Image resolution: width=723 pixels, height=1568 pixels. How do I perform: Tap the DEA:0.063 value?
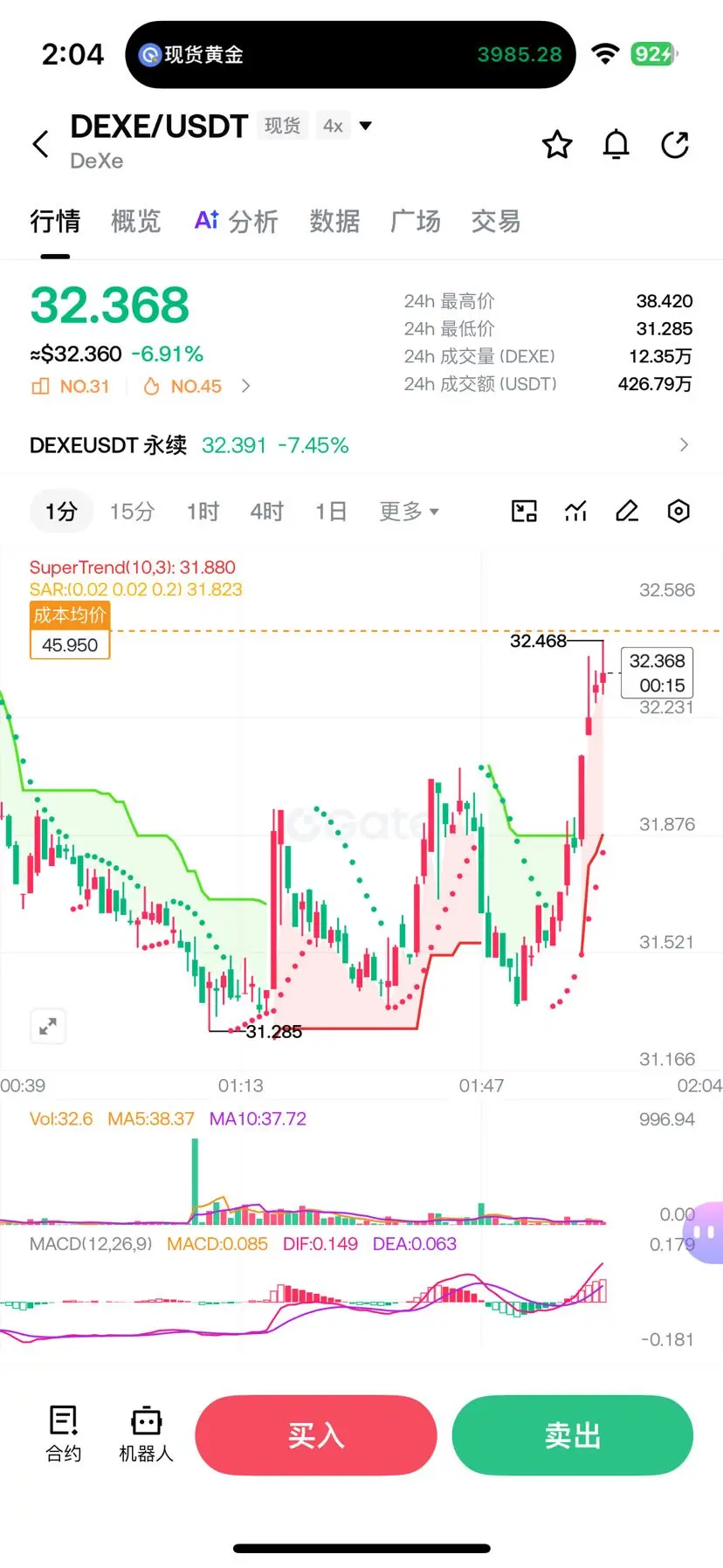click(x=415, y=1244)
